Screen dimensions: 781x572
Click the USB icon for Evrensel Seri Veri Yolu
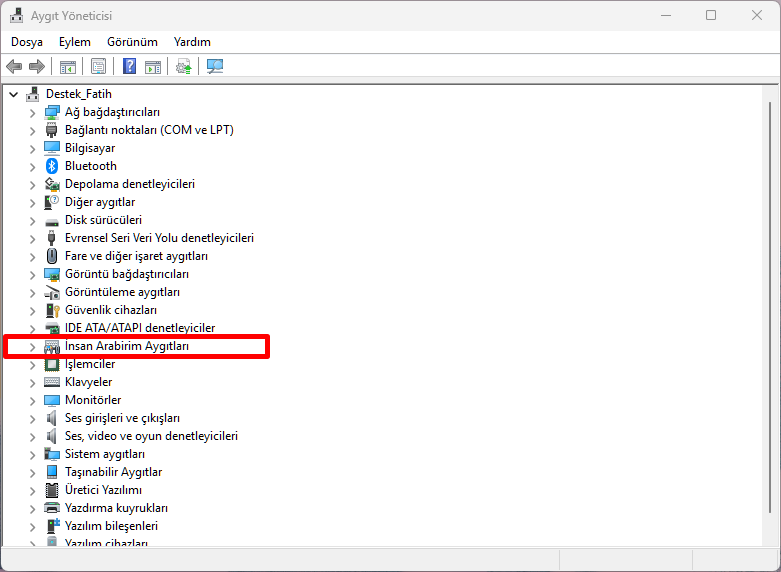pyautogui.click(x=52, y=238)
